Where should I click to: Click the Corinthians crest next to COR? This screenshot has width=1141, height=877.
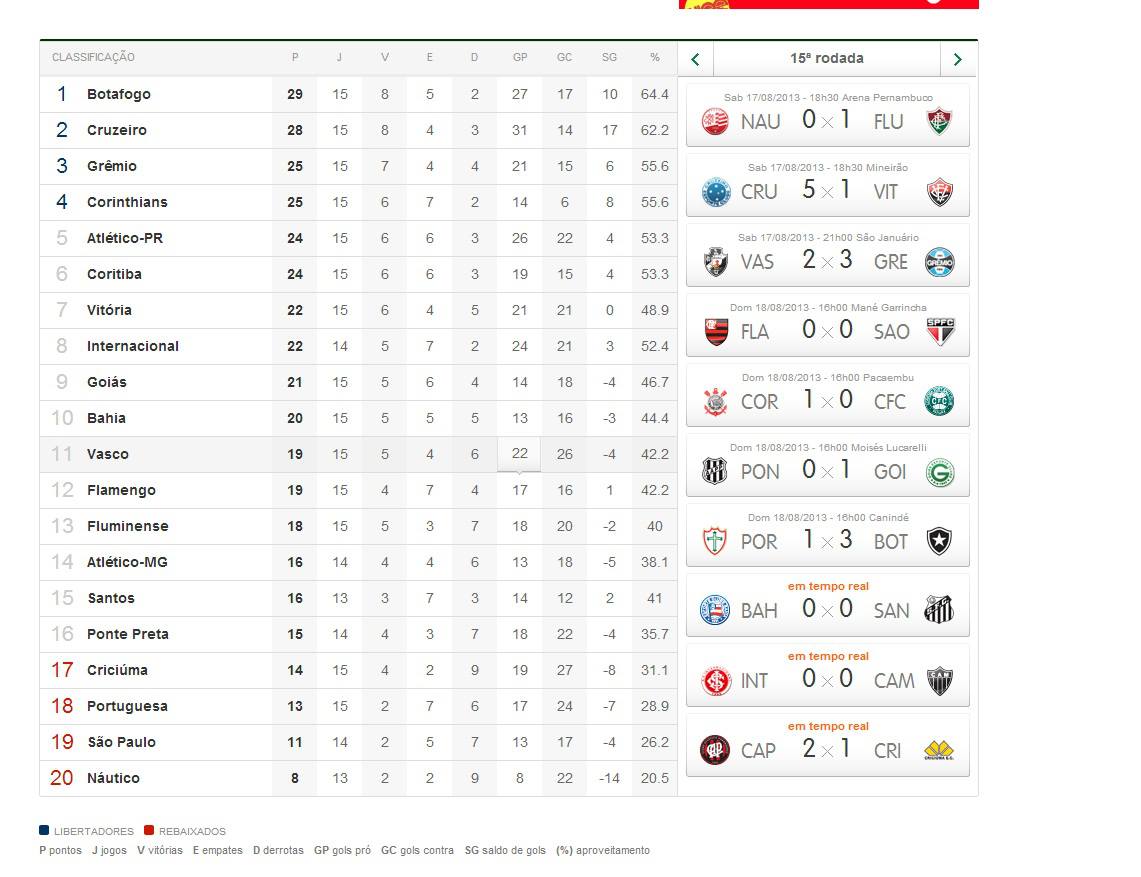point(715,401)
